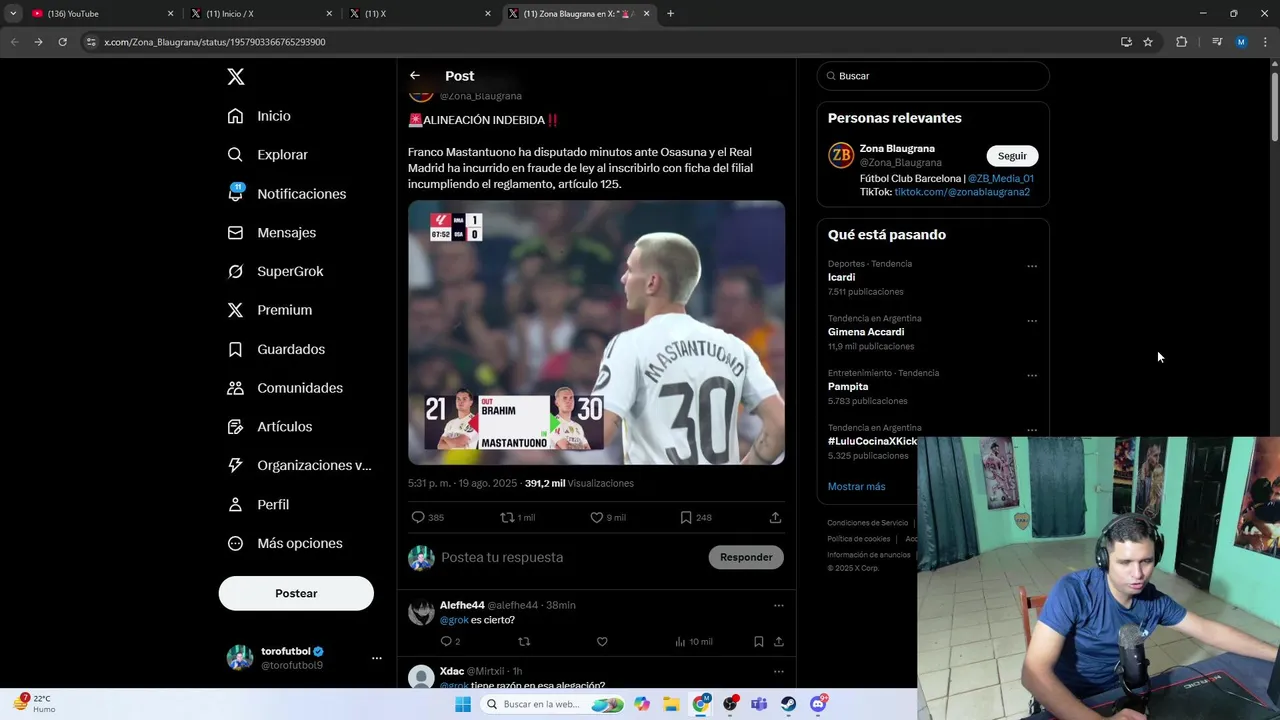Follow Zona Blaugrana with Seguir

(x=1012, y=156)
